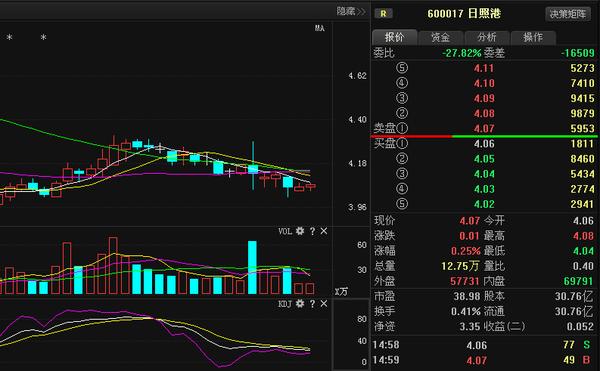Select the 14:59 trade tick row
Screen dimensions: 600x371
point(484,360)
